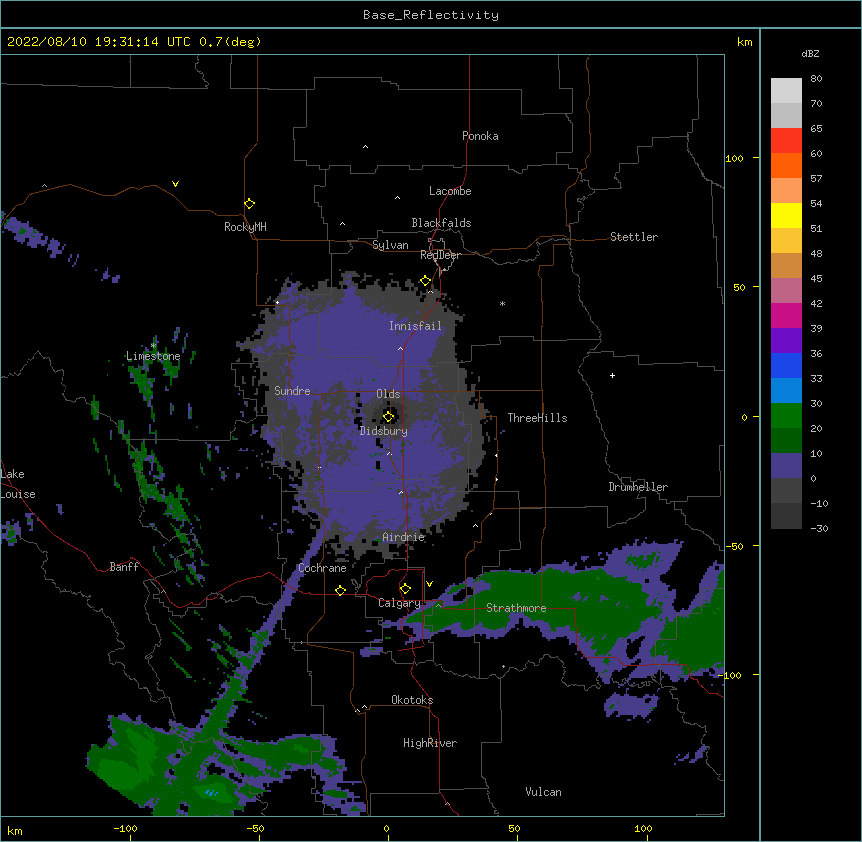862x842 pixels.
Task: Click the white 80 dBZ legend swatch
Action: [786, 91]
